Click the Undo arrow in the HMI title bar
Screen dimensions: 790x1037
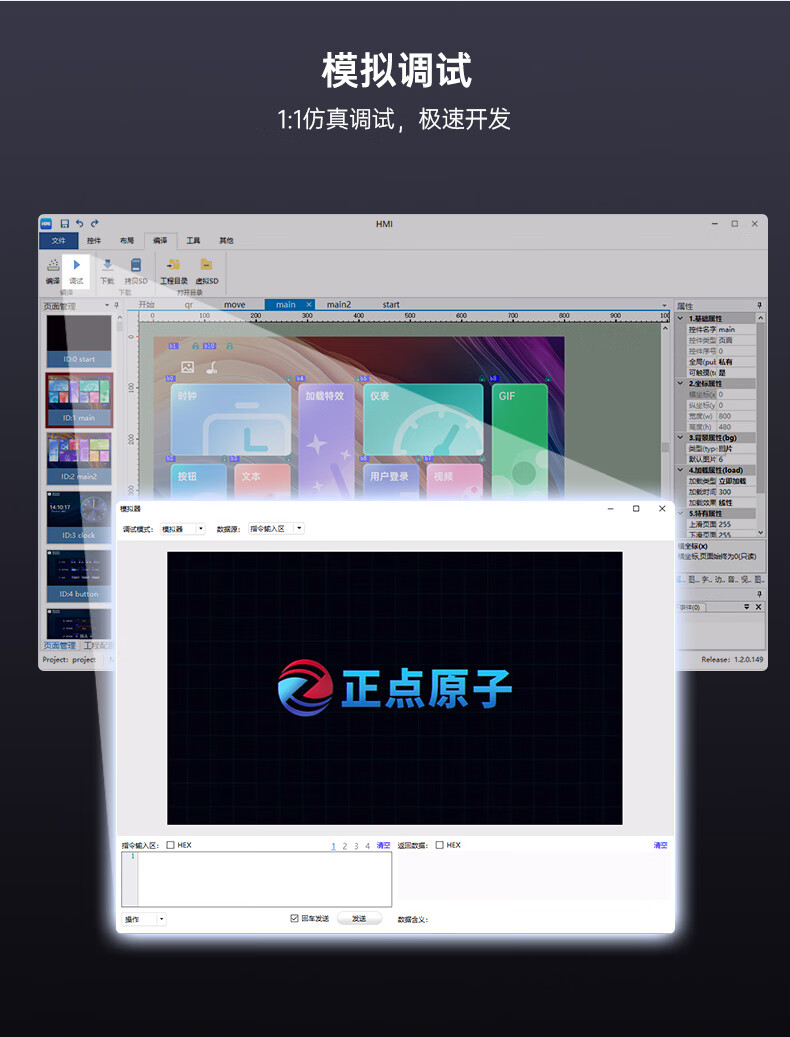click(x=79, y=224)
